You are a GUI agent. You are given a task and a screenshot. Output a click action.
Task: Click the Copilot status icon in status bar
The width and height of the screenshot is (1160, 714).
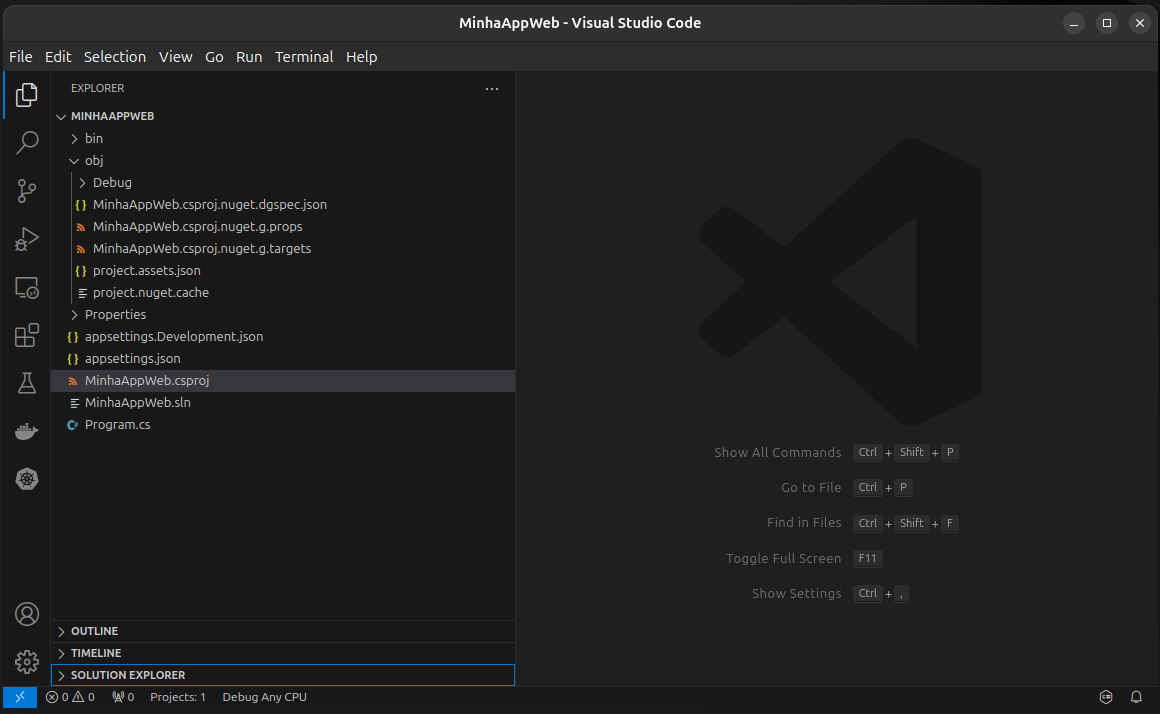[x=1106, y=697]
